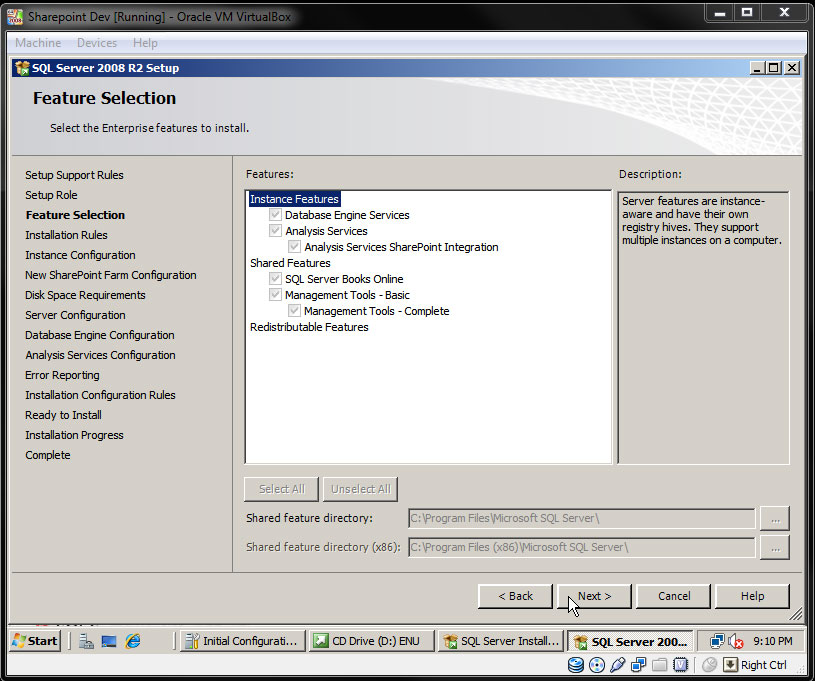Click Shared feature directory path field

pos(582,518)
